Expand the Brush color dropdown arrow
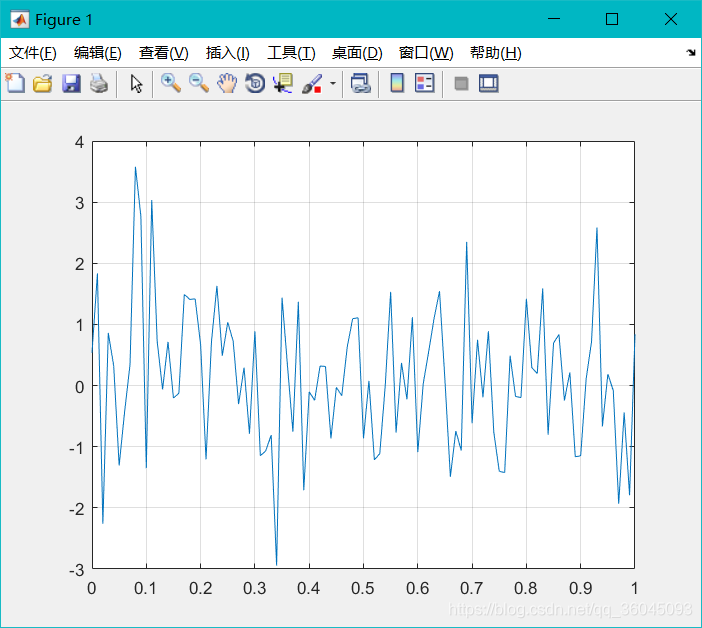The height and width of the screenshot is (628, 702). (x=332, y=84)
